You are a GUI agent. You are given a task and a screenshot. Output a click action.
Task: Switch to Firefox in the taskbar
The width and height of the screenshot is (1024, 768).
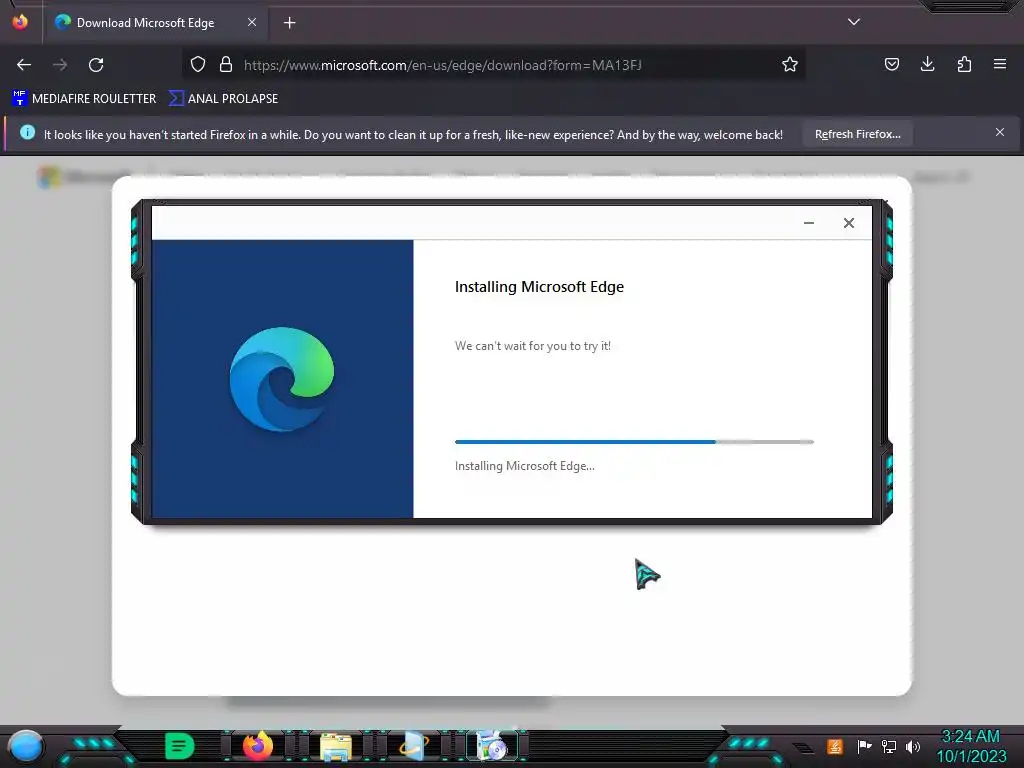(x=257, y=746)
